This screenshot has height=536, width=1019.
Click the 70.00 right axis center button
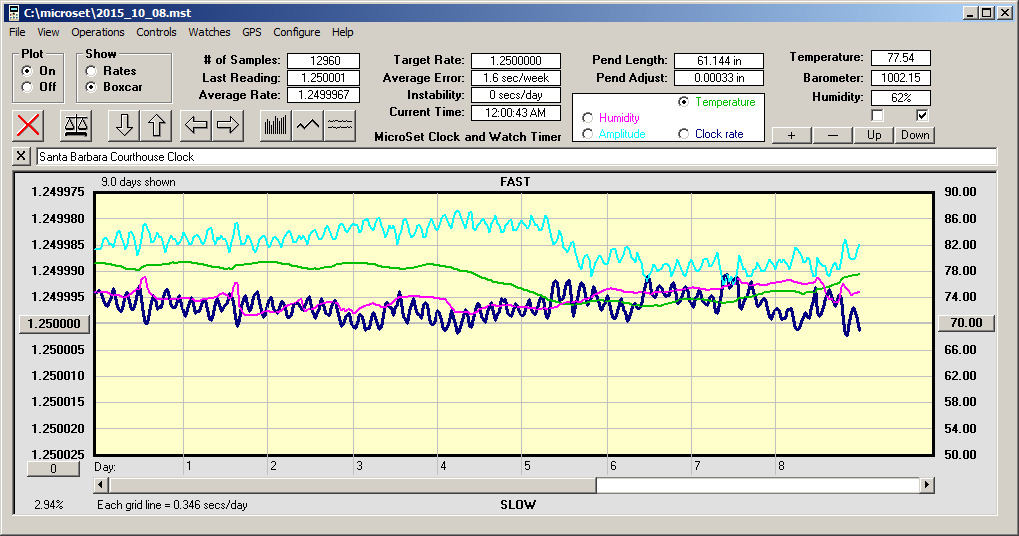966,323
